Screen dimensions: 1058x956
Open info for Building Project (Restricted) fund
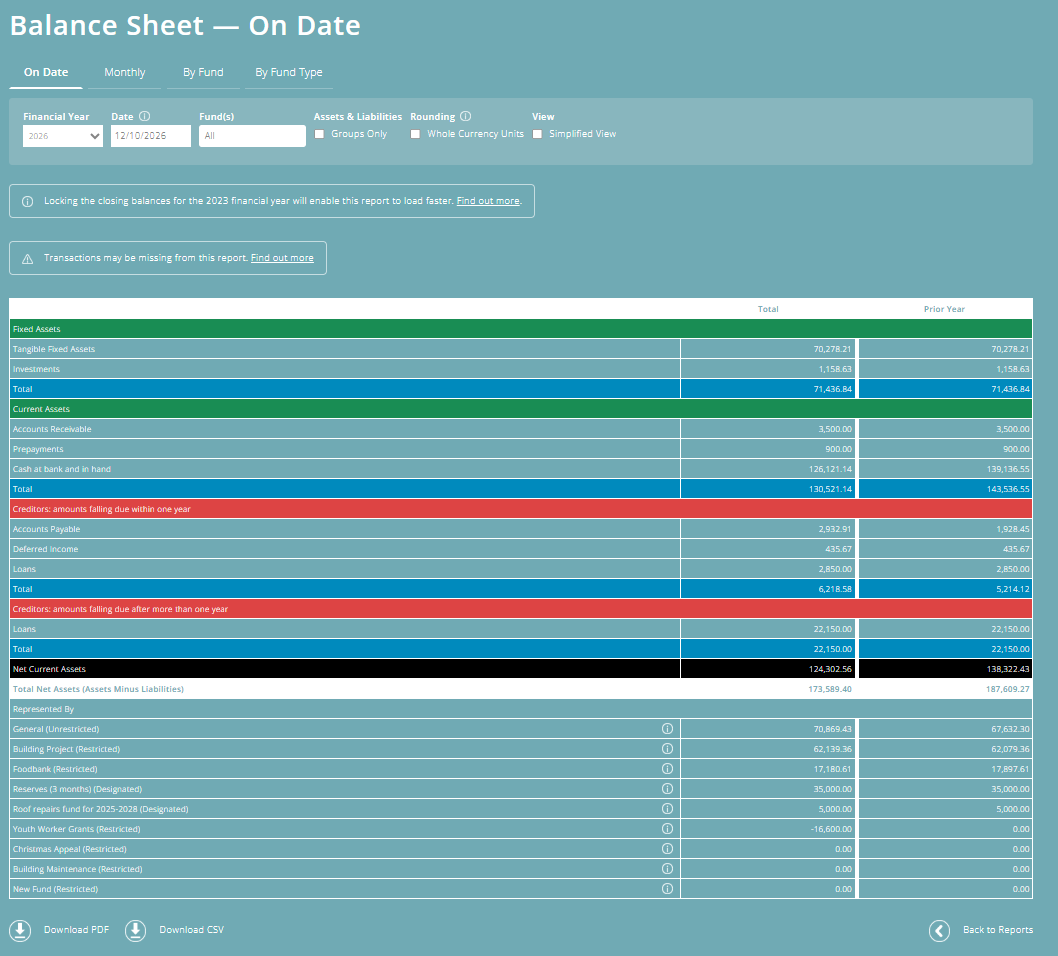point(667,749)
